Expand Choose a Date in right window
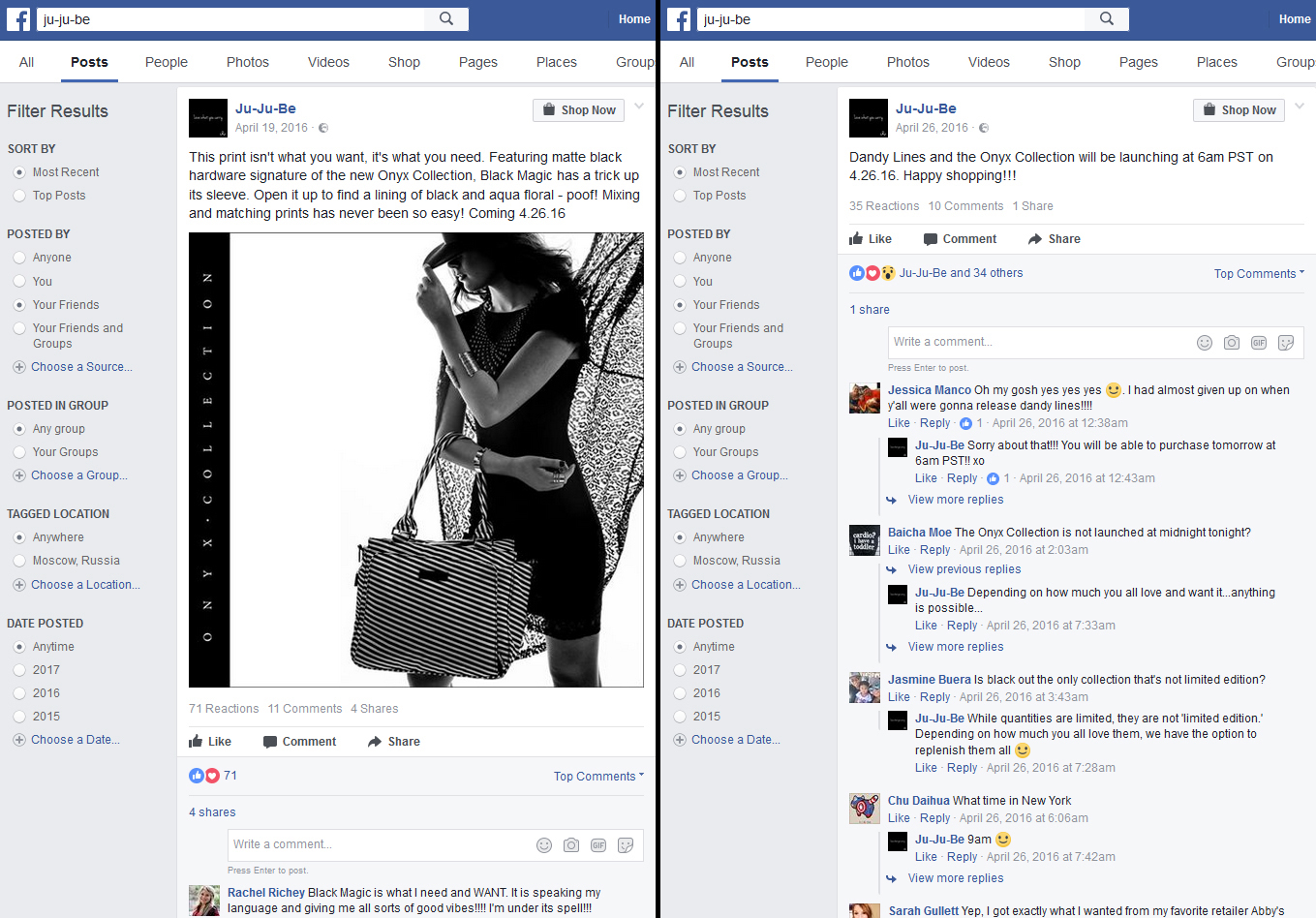1316x918 pixels. point(727,740)
